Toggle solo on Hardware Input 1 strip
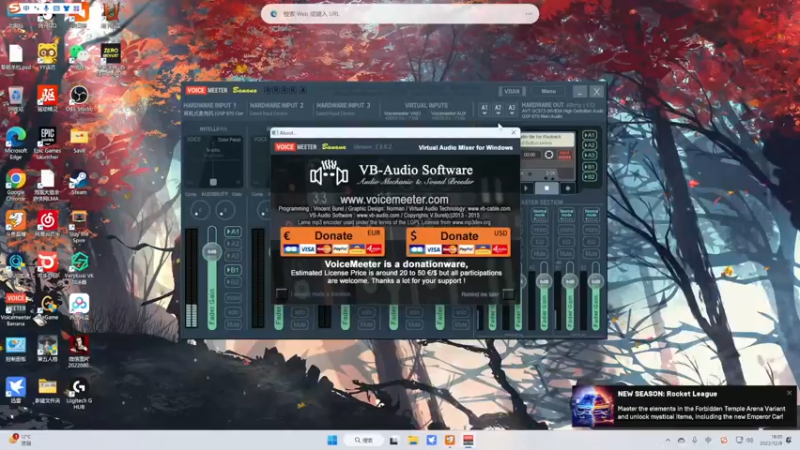 click(x=233, y=312)
